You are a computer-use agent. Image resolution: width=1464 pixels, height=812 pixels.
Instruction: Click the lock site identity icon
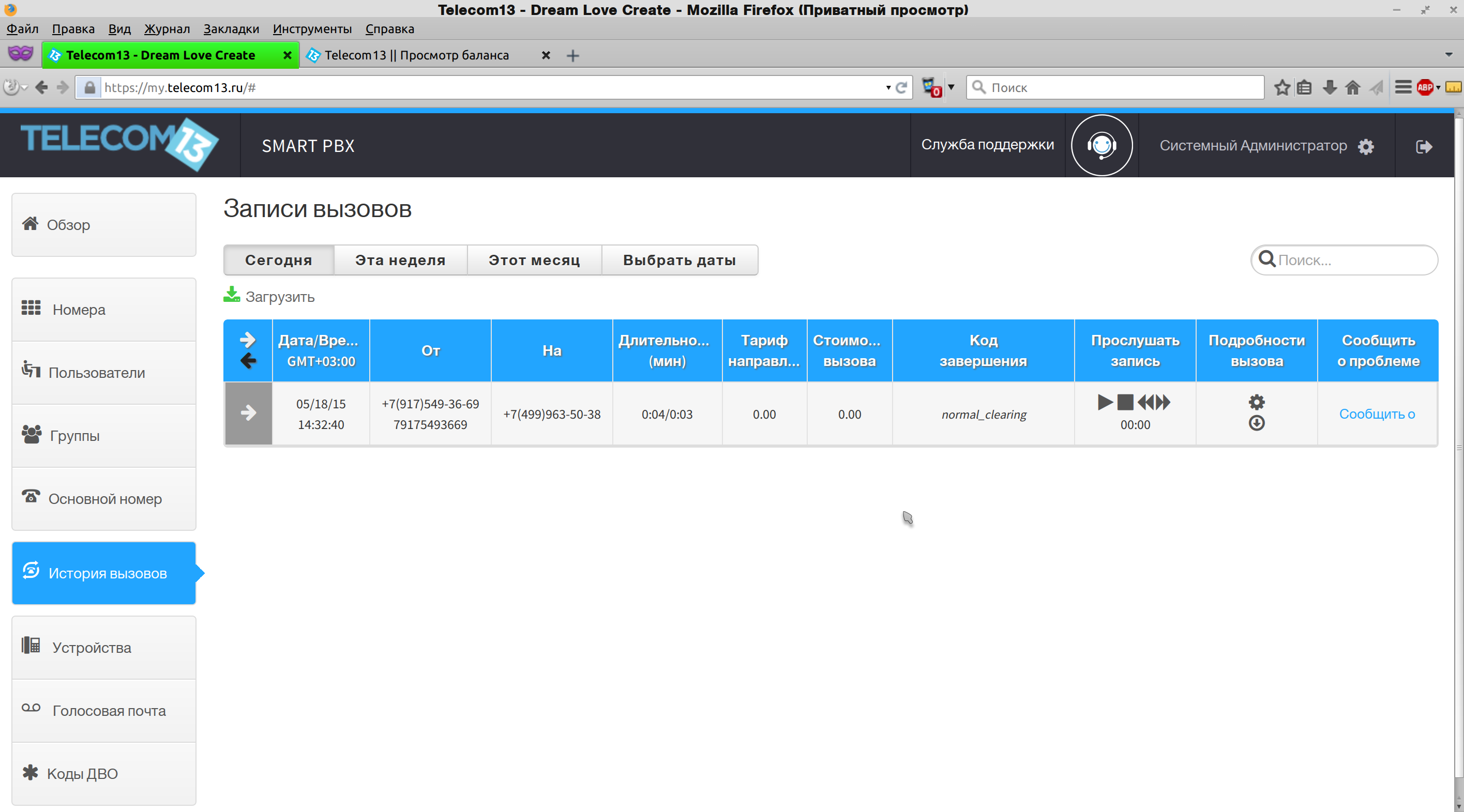coord(89,87)
